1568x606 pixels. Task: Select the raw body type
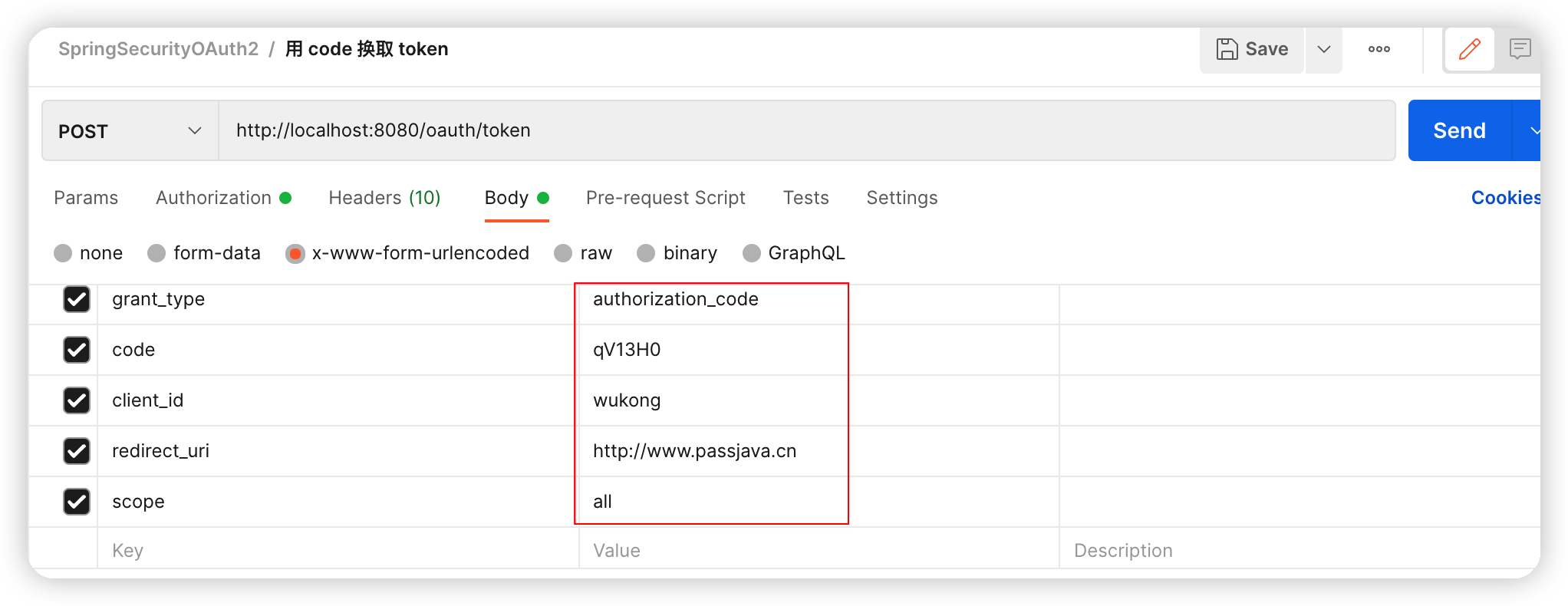564,253
